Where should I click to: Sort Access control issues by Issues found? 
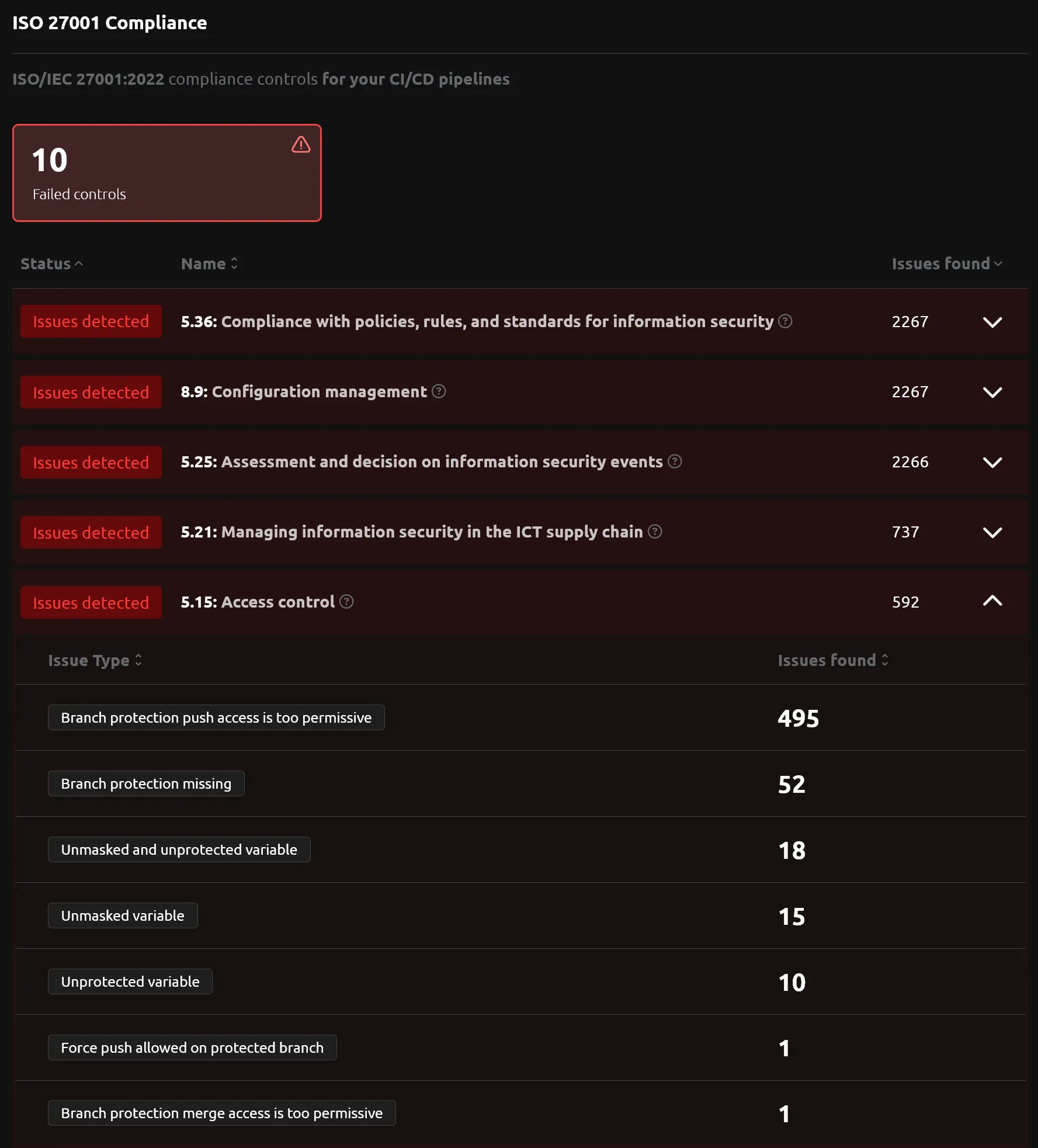click(x=832, y=660)
